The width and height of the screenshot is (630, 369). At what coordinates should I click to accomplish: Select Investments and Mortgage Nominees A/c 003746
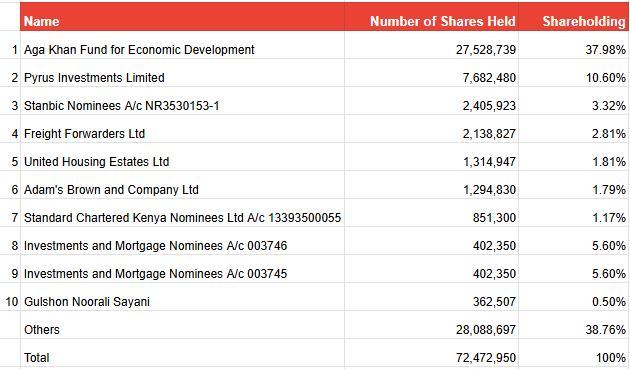tap(182, 241)
